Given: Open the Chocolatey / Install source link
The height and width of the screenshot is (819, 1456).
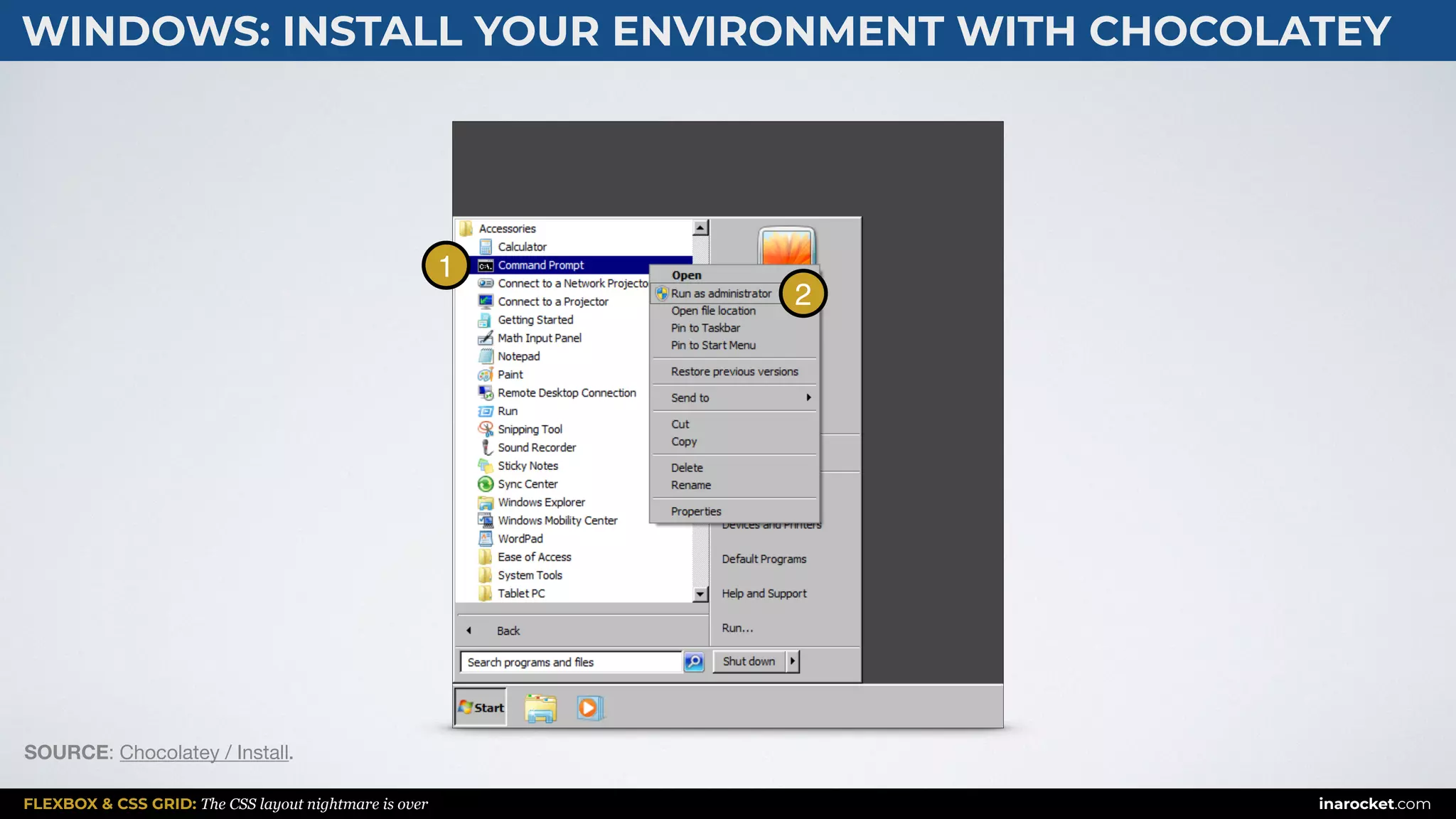Looking at the screenshot, I should point(204,752).
